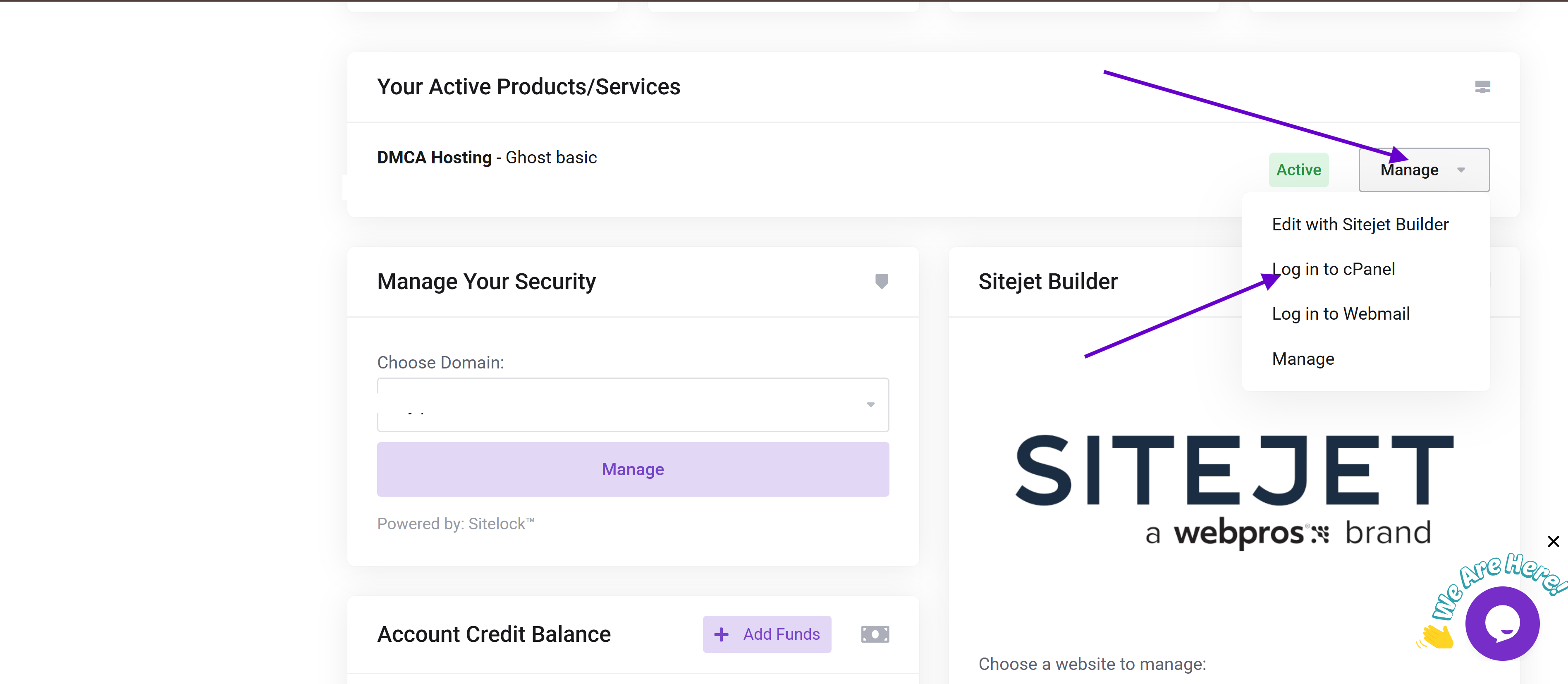The image size is (1568, 684).
Task: Choose Log in to cPanel
Action: pos(1333,269)
